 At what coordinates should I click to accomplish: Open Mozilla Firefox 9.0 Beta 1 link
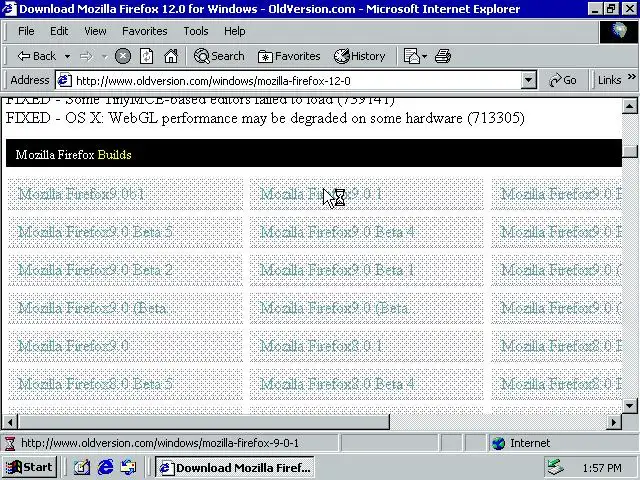337,270
